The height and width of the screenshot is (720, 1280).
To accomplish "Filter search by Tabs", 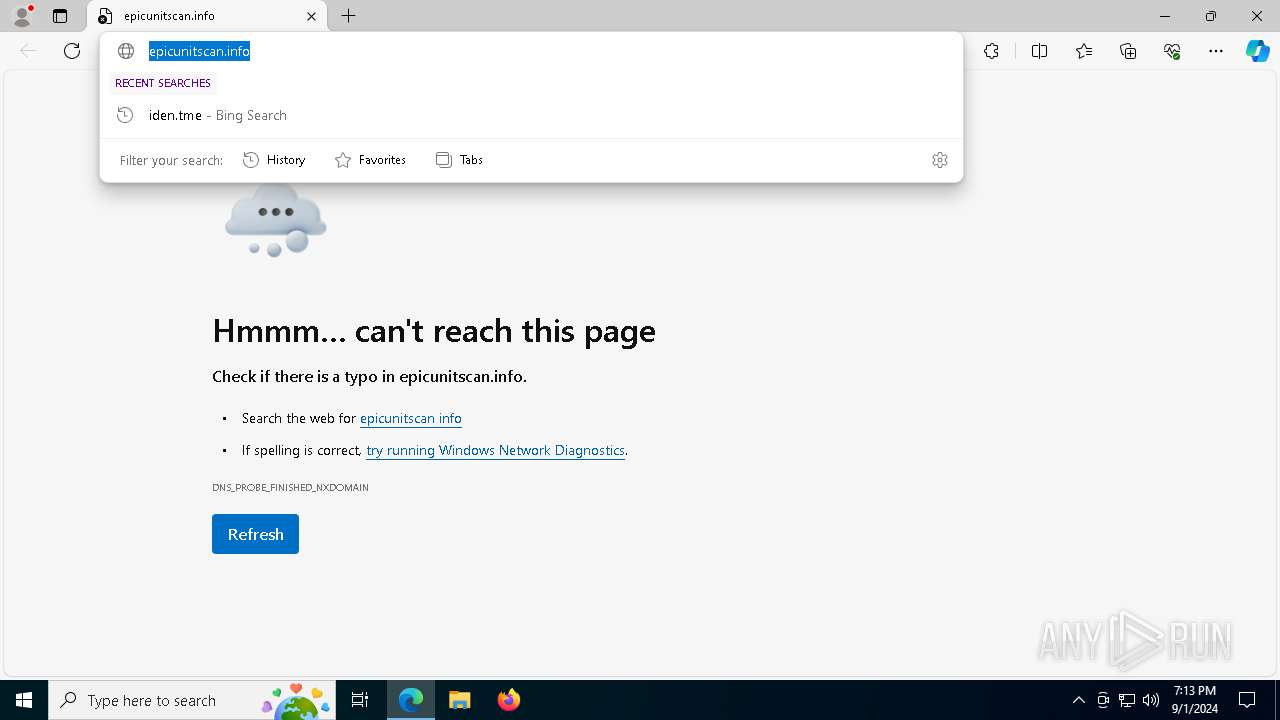I will [459, 160].
